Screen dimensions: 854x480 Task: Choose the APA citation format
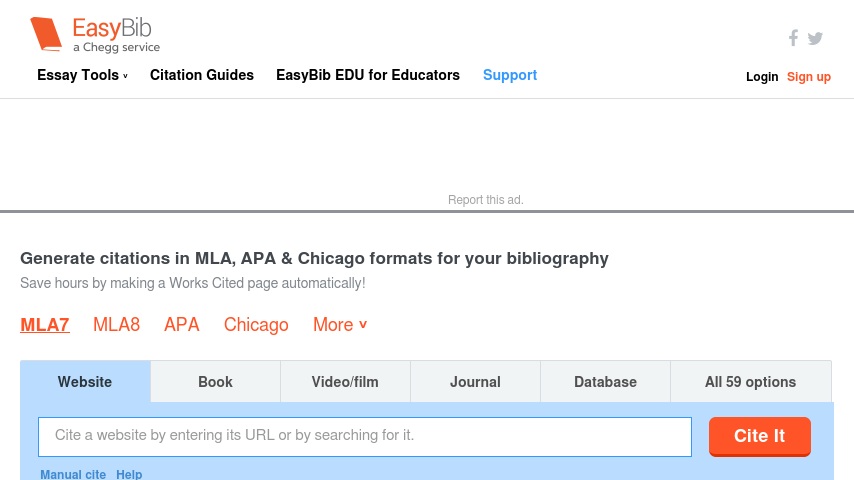(x=182, y=325)
